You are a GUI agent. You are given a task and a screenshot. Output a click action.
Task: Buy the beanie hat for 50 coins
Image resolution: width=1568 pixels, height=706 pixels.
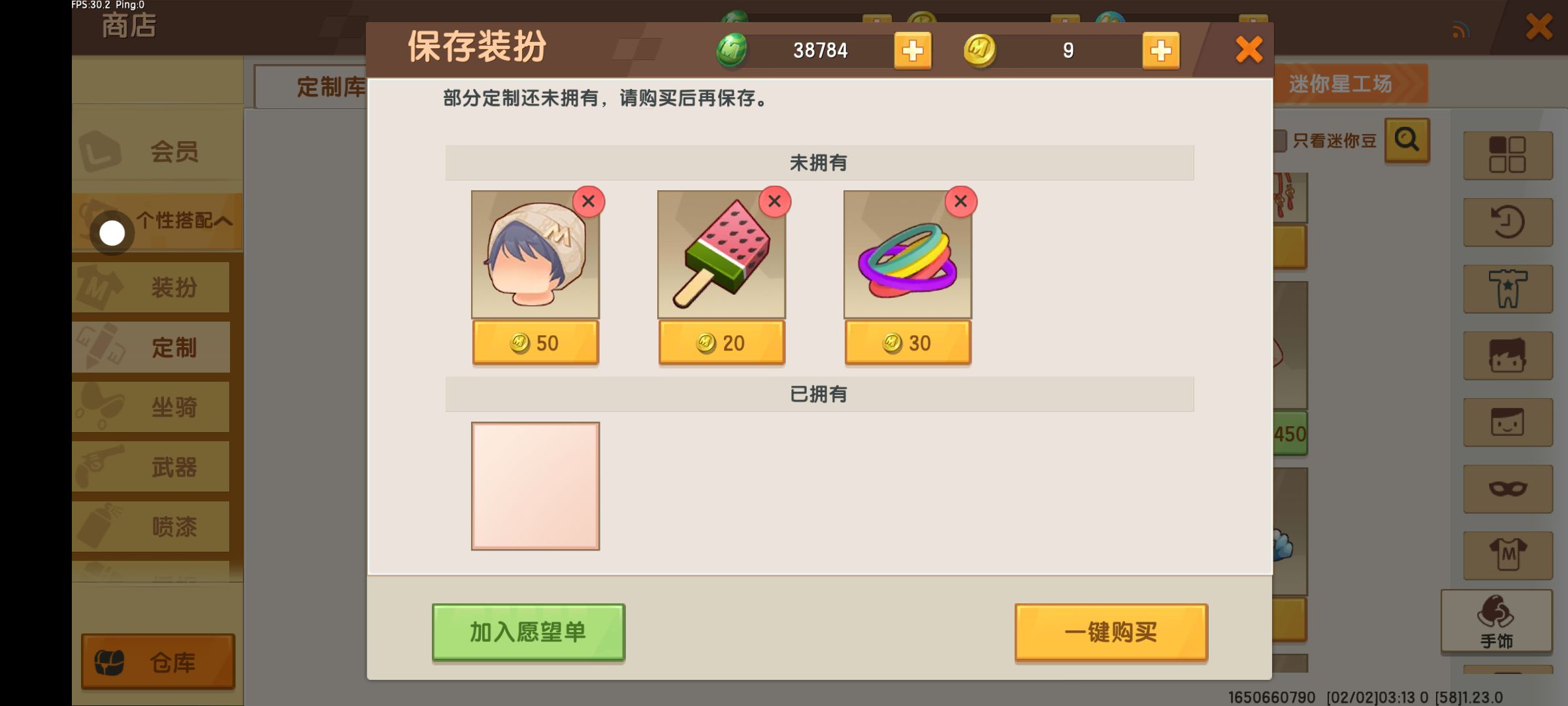click(x=535, y=343)
